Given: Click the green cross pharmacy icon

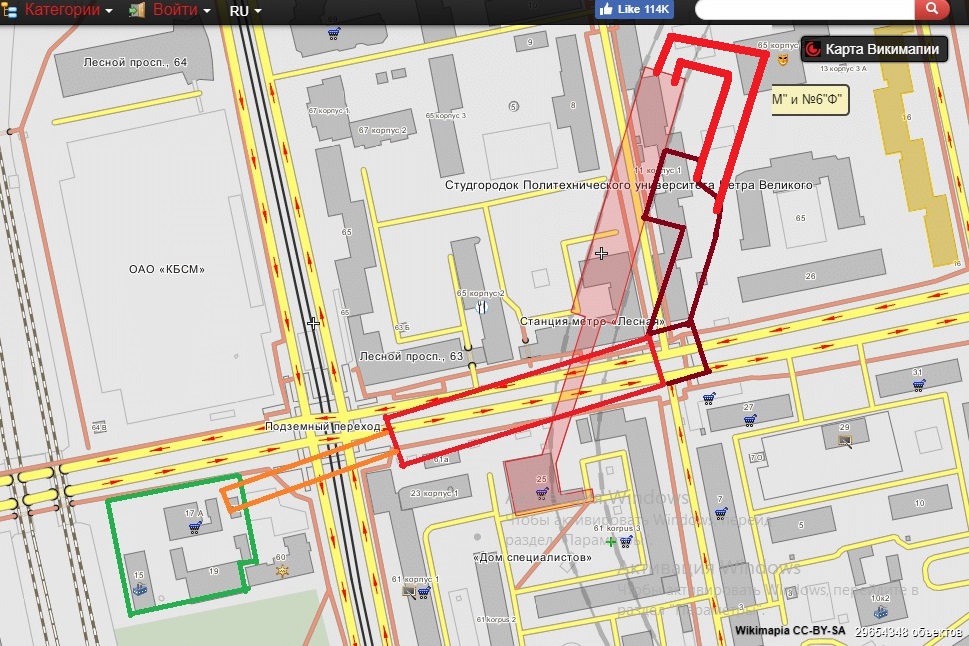Looking at the screenshot, I should pyautogui.click(x=610, y=541).
